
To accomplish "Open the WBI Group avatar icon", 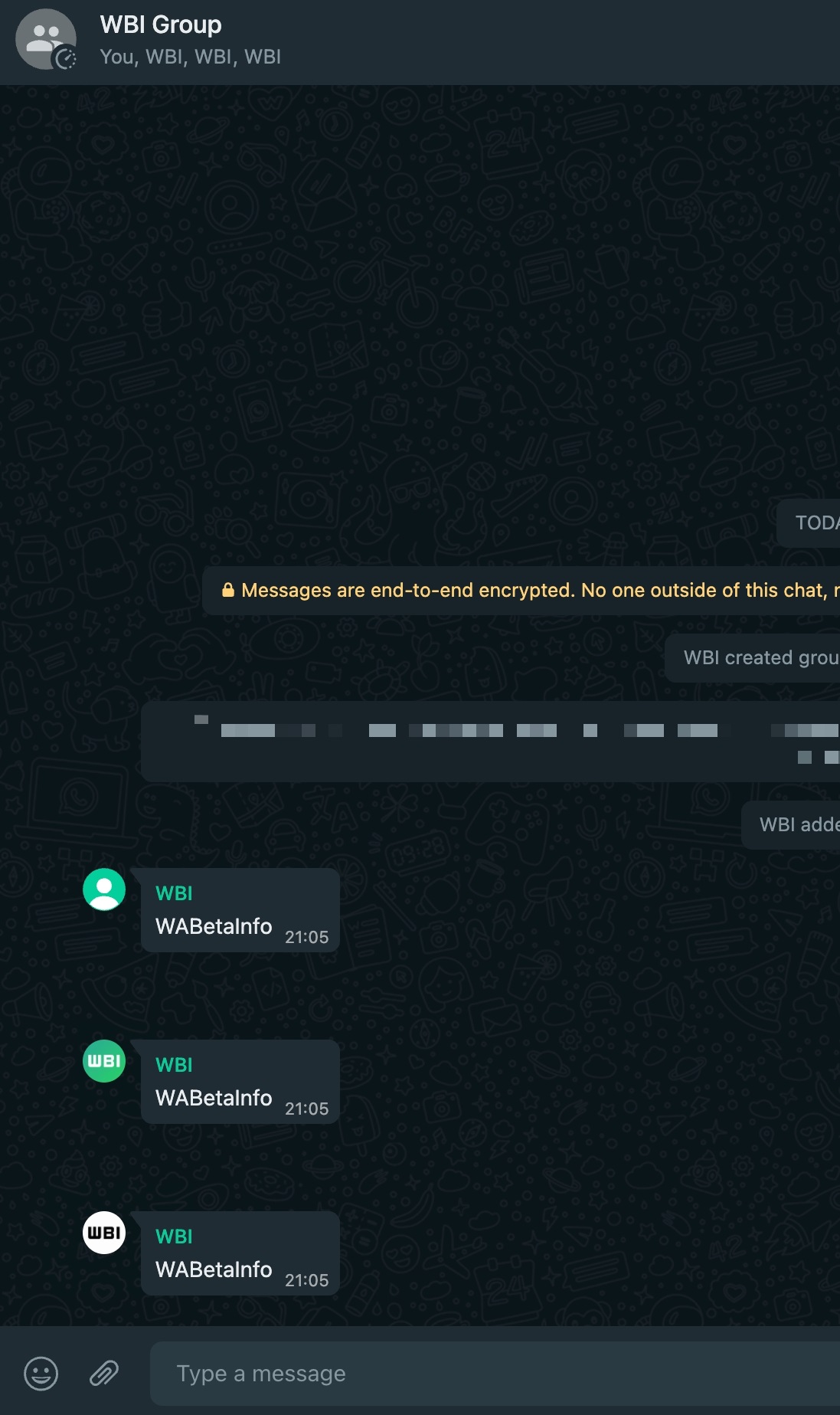I will click(x=46, y=39).
